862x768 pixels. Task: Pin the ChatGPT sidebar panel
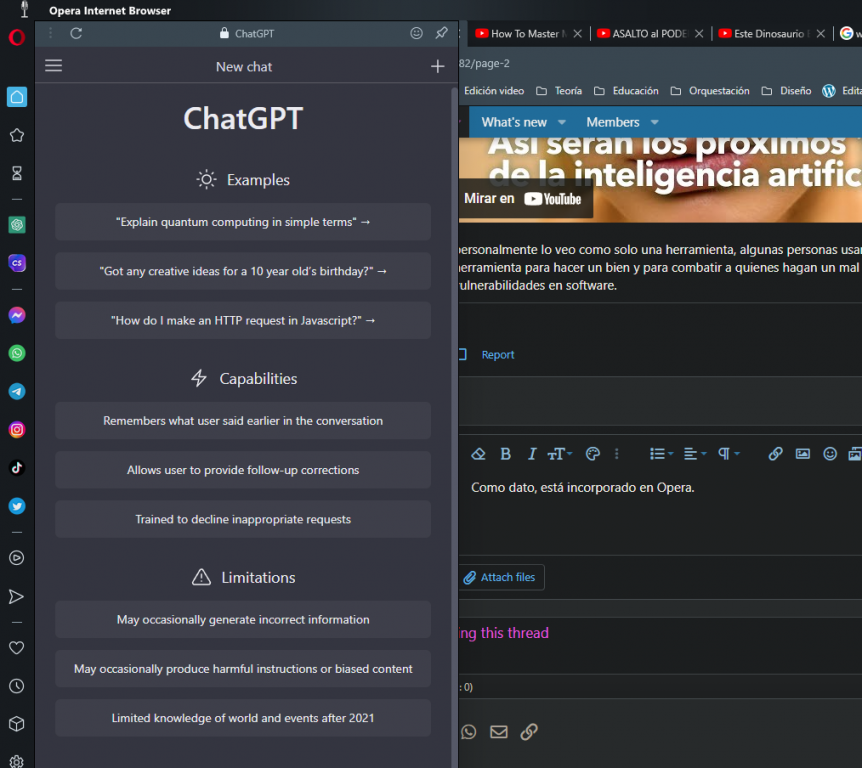pos(441,33)
